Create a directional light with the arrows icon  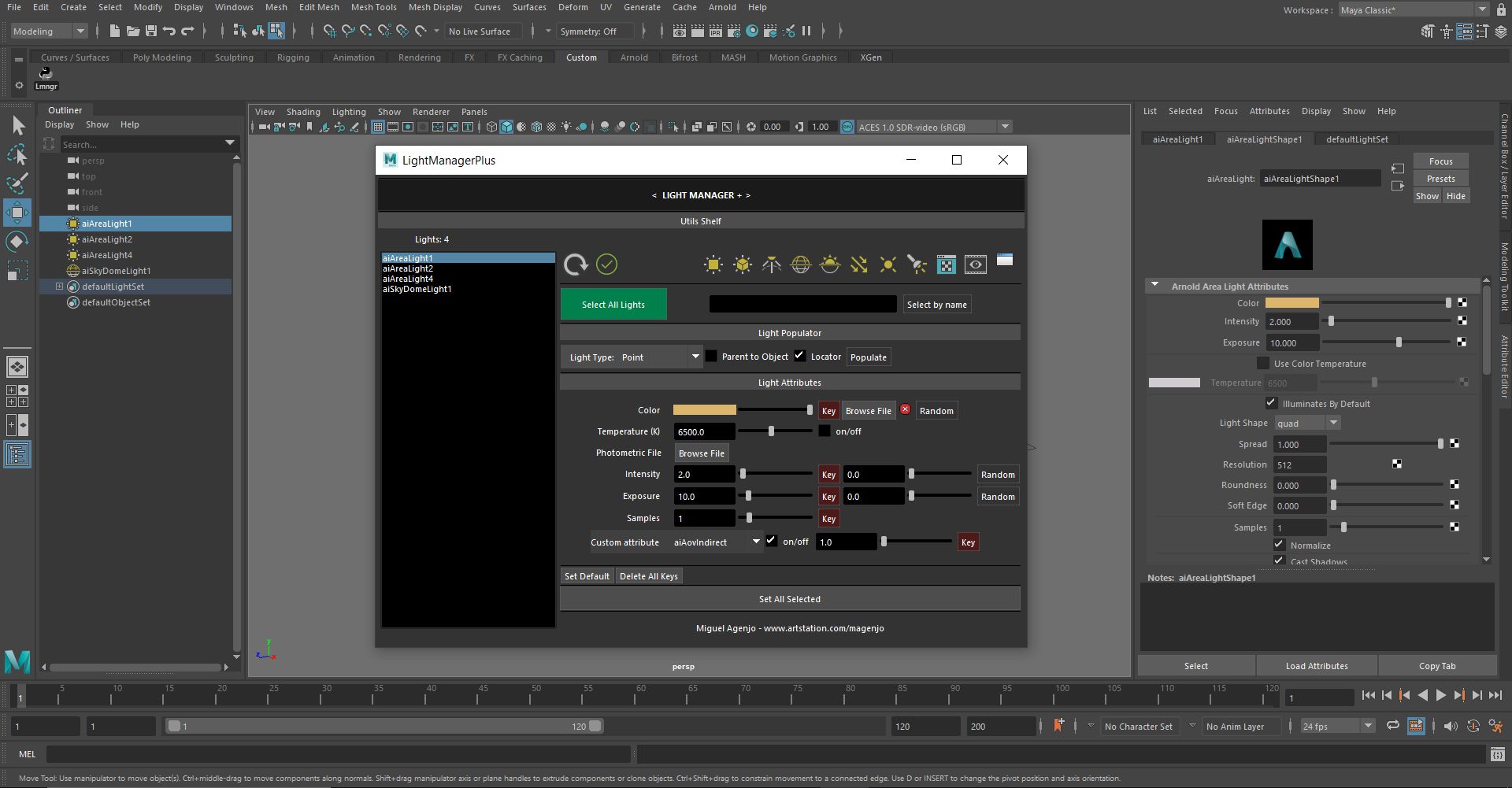point(858,265)
